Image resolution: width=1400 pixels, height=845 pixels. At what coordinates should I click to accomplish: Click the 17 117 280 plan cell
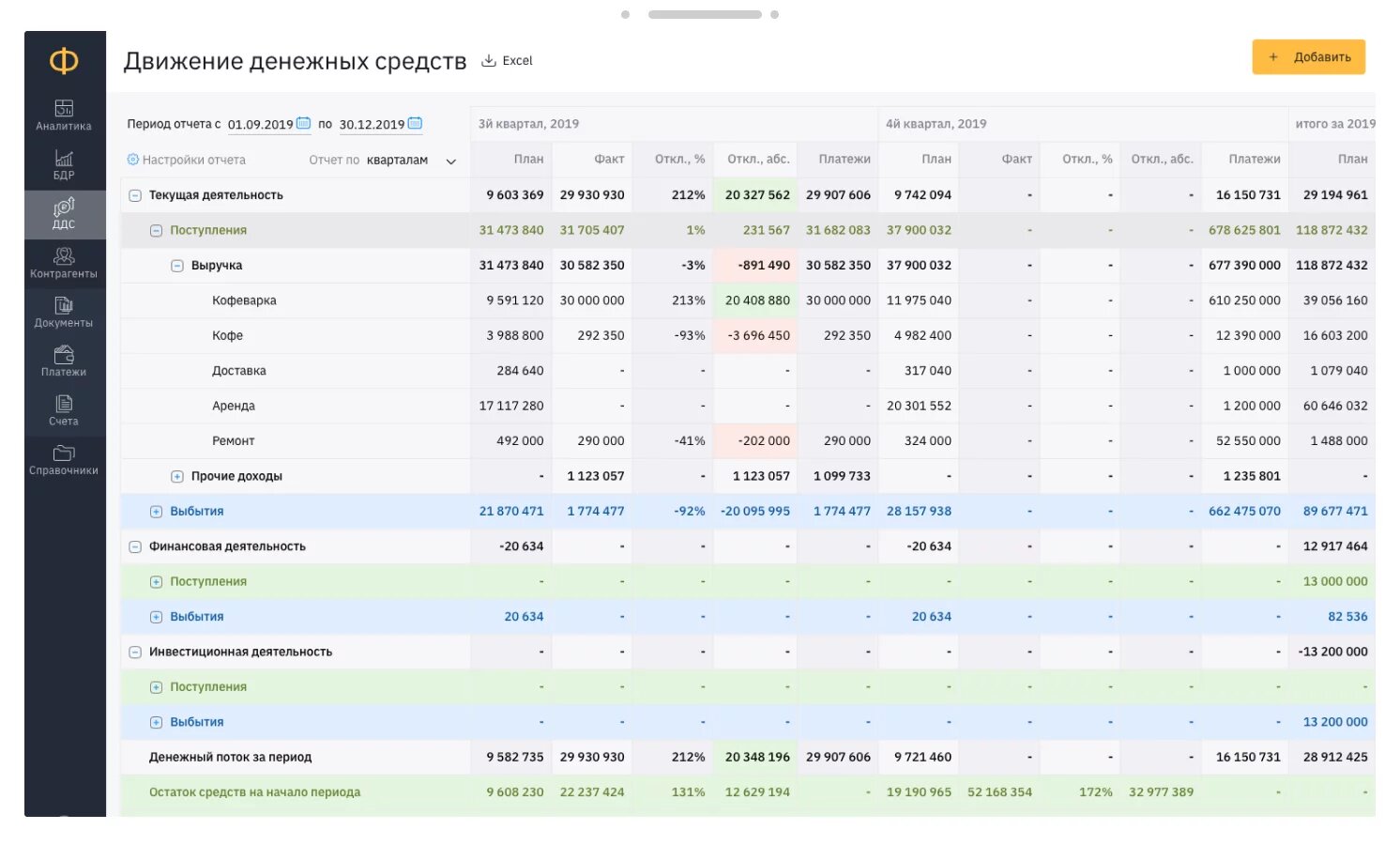point(511,406)
